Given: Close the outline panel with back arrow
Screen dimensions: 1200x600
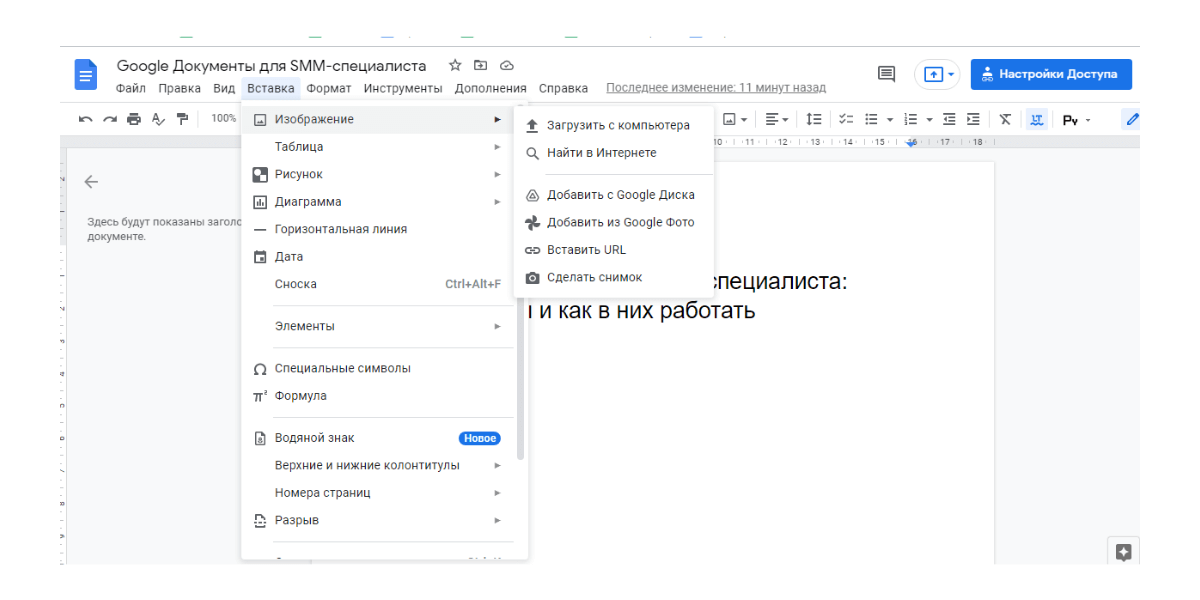Looking at the screenshot, I should coord(91,182).
